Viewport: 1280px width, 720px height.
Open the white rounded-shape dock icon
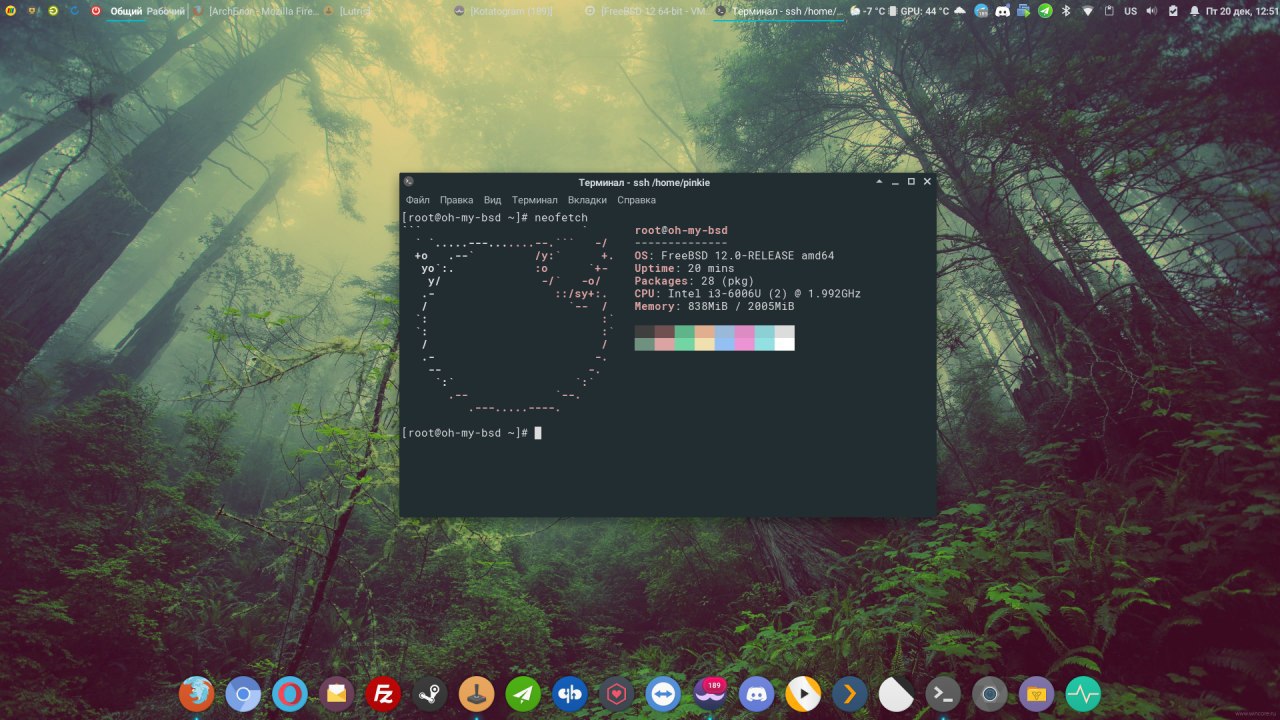point(896,693)
